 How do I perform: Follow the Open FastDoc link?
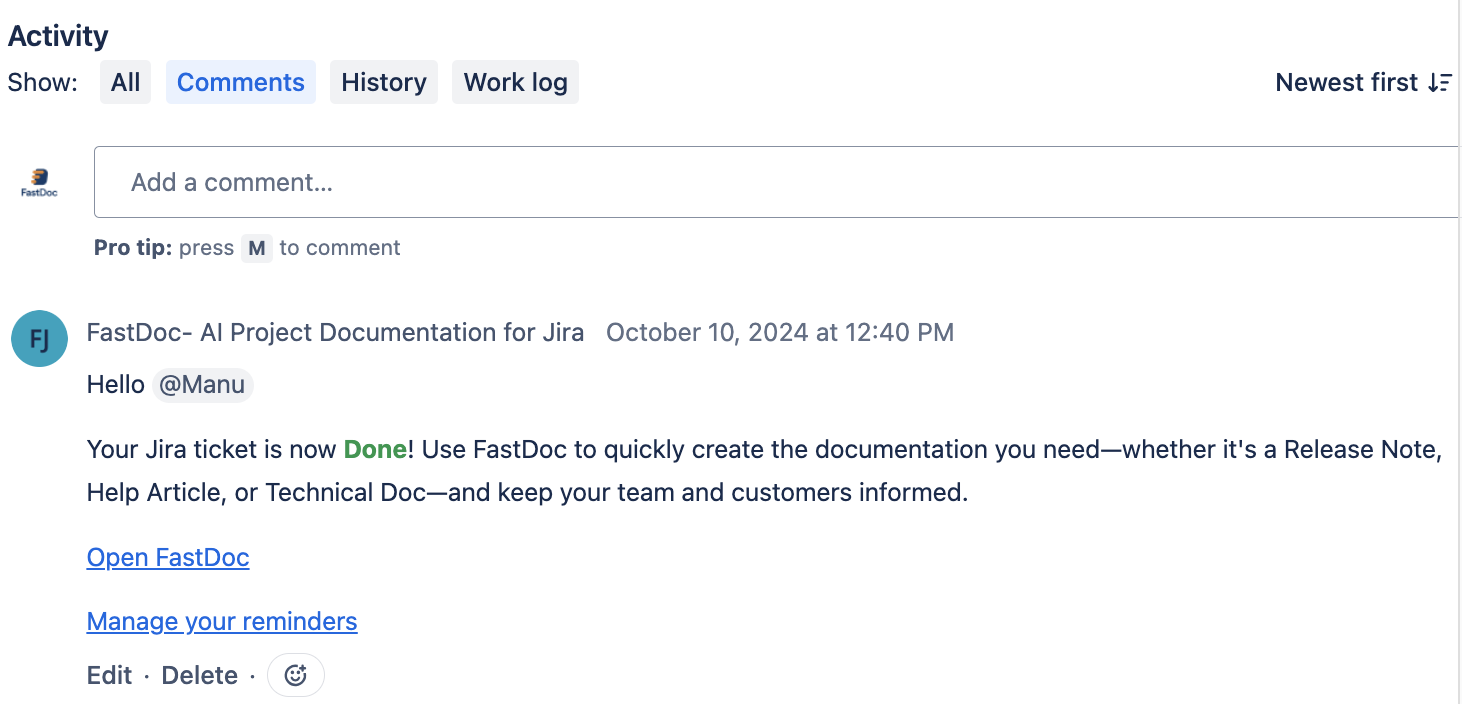168,557
